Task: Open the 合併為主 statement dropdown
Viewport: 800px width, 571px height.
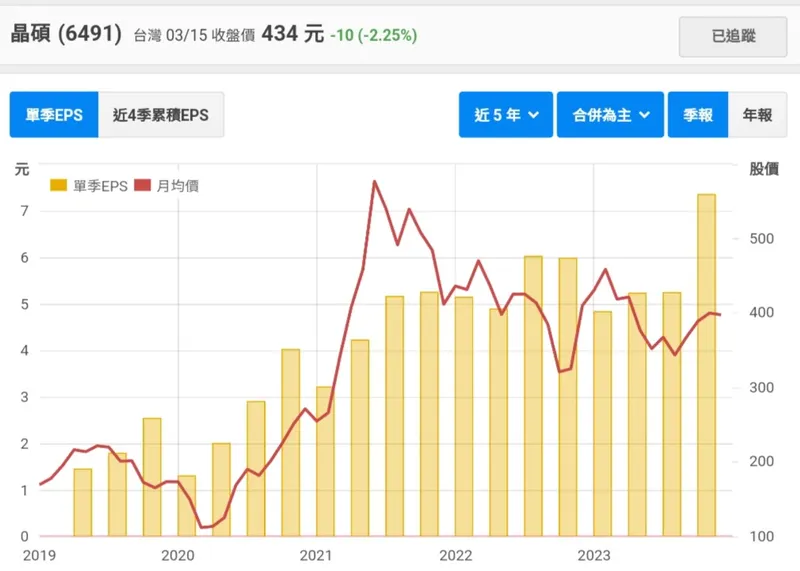Action: pyautogui.click(x=610, y=115)
